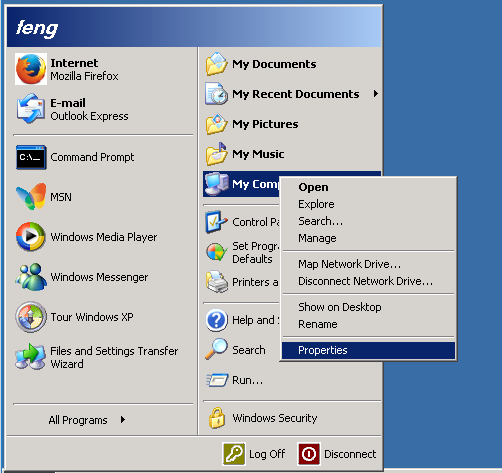
Task: Open Files and Settings Transfer Wizard icon
Action: (31, 357)
